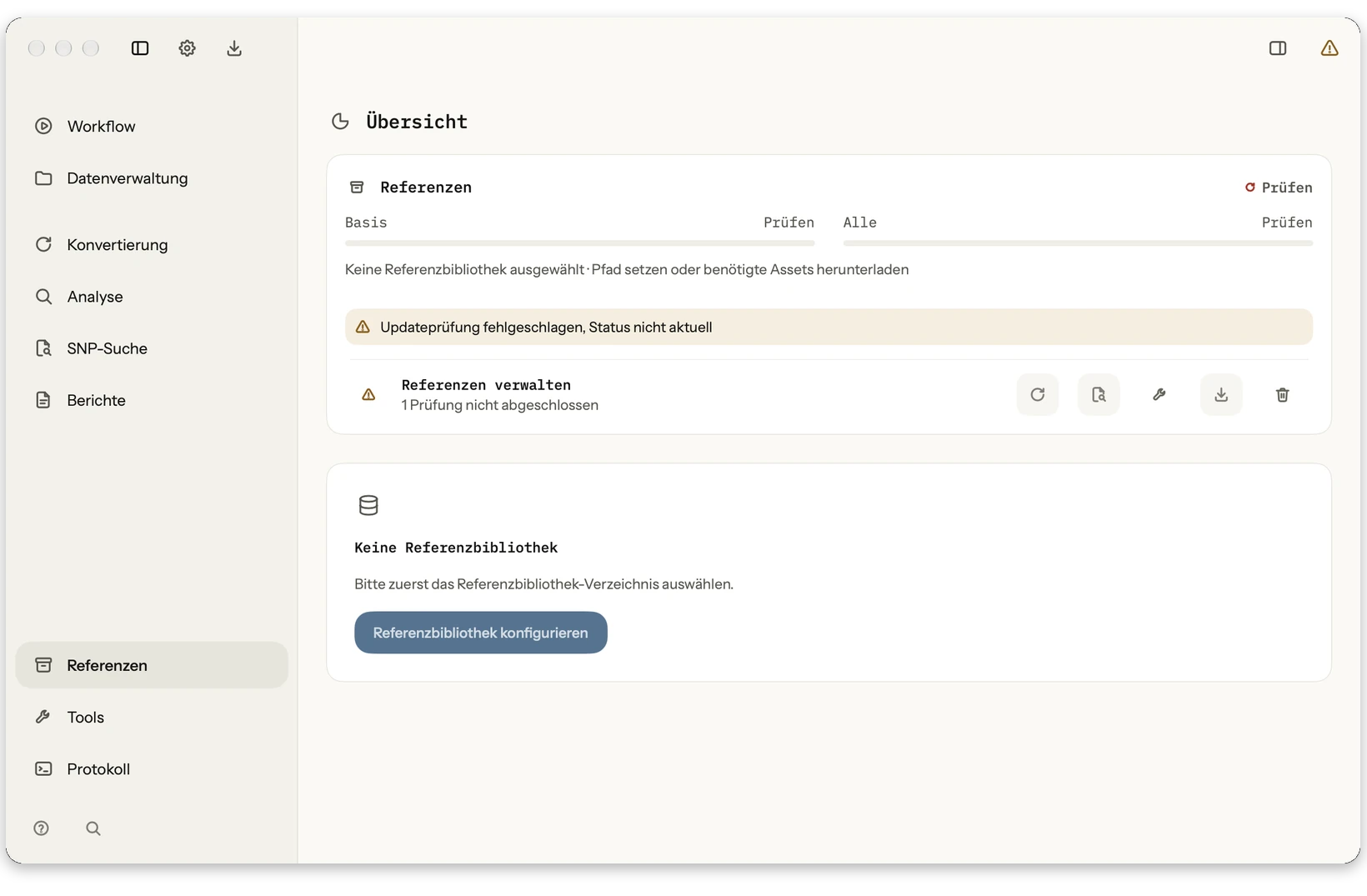This screenshot has width=1367, height=896.
Task: Click the refresh icon in Referenzen verwalten row
Action: coord(1038,394)
